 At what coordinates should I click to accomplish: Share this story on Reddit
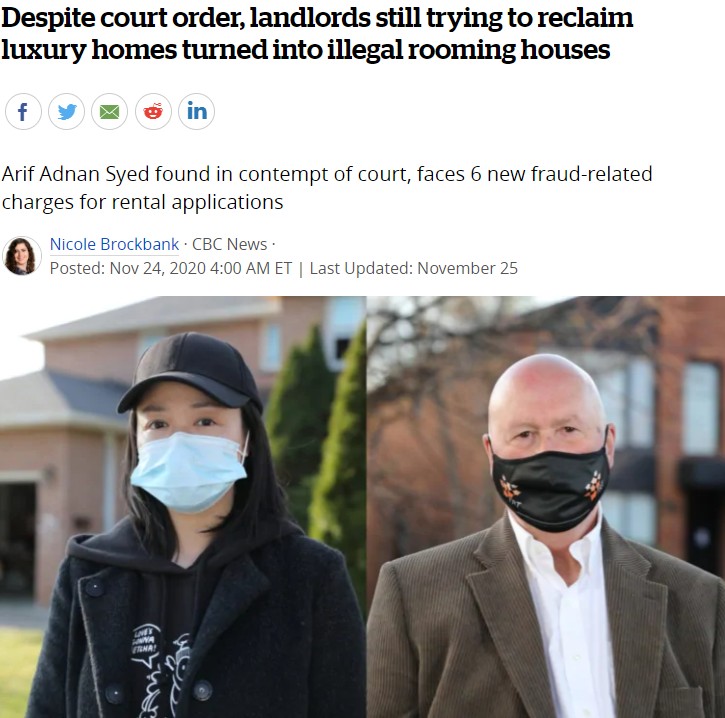pyautogui.click(x=153, y=111)
